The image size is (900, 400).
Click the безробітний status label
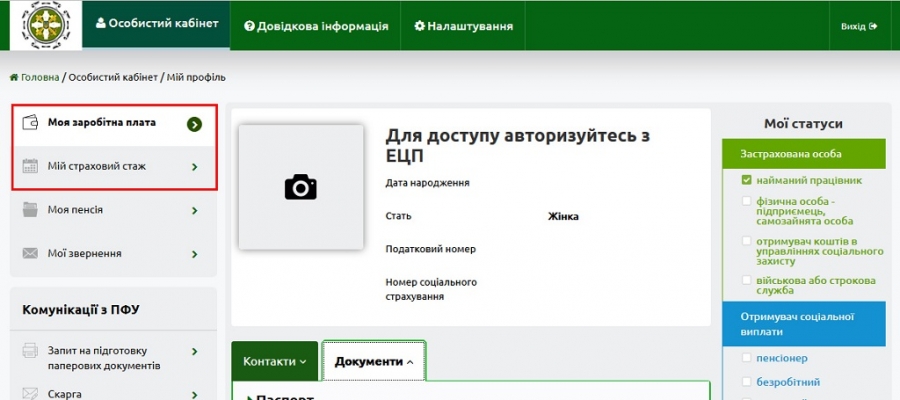[x=788, y=382]
